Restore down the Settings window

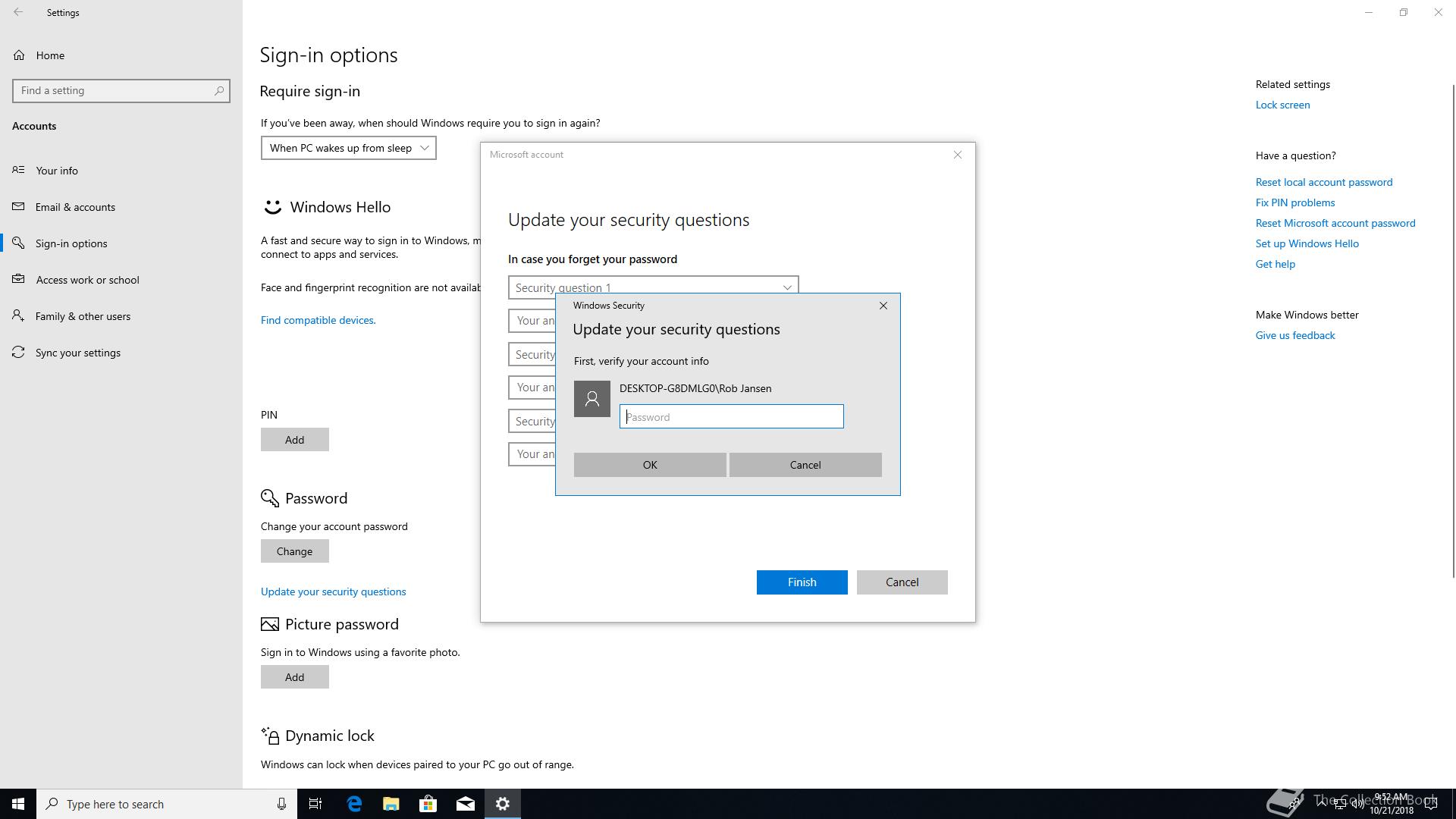1404,12
